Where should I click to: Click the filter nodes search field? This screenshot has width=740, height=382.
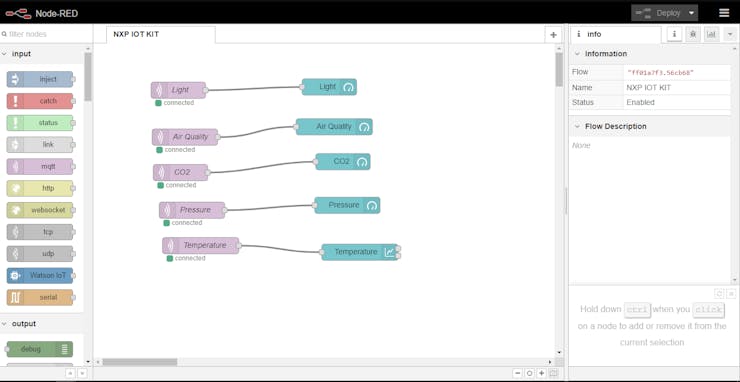[x=46, y=34]
